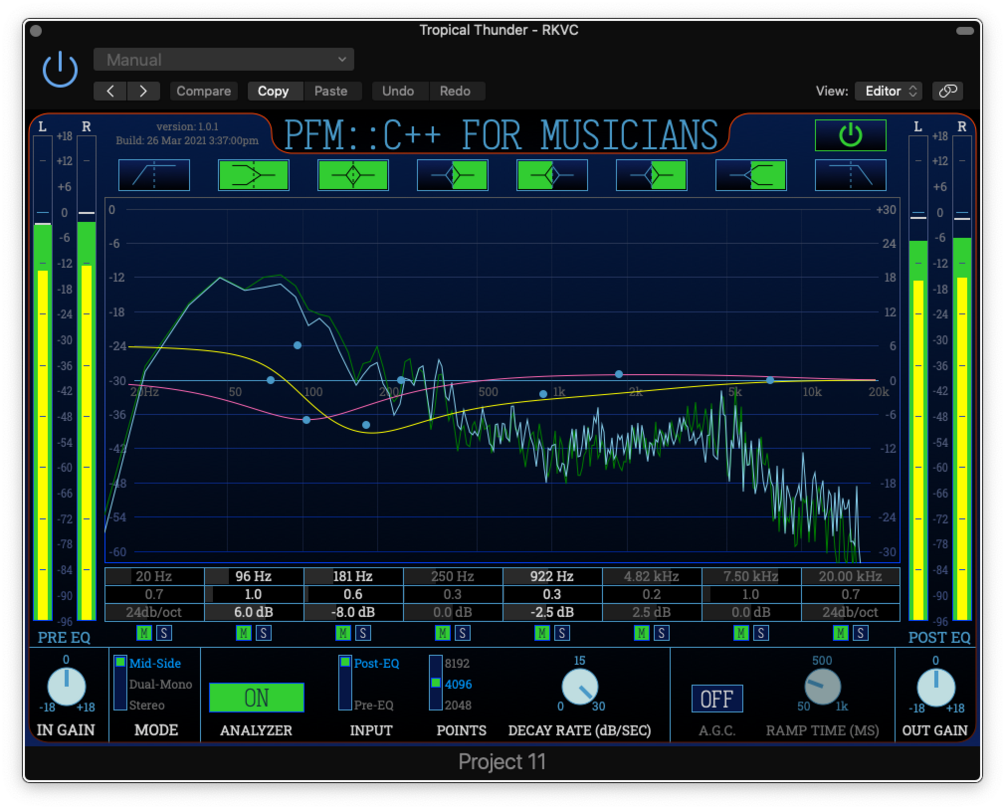Toggle the third band peak filter icon

pos(353,175)
